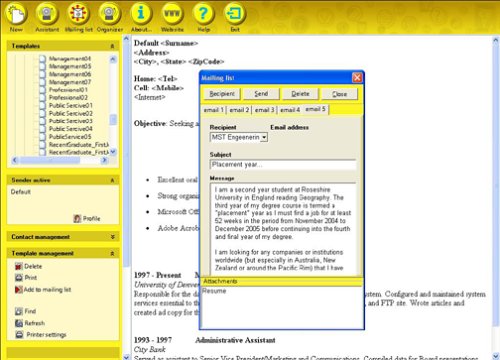Select Professional01 template
This screenshot has height=360, width=500.
click(x=68, y=90)
